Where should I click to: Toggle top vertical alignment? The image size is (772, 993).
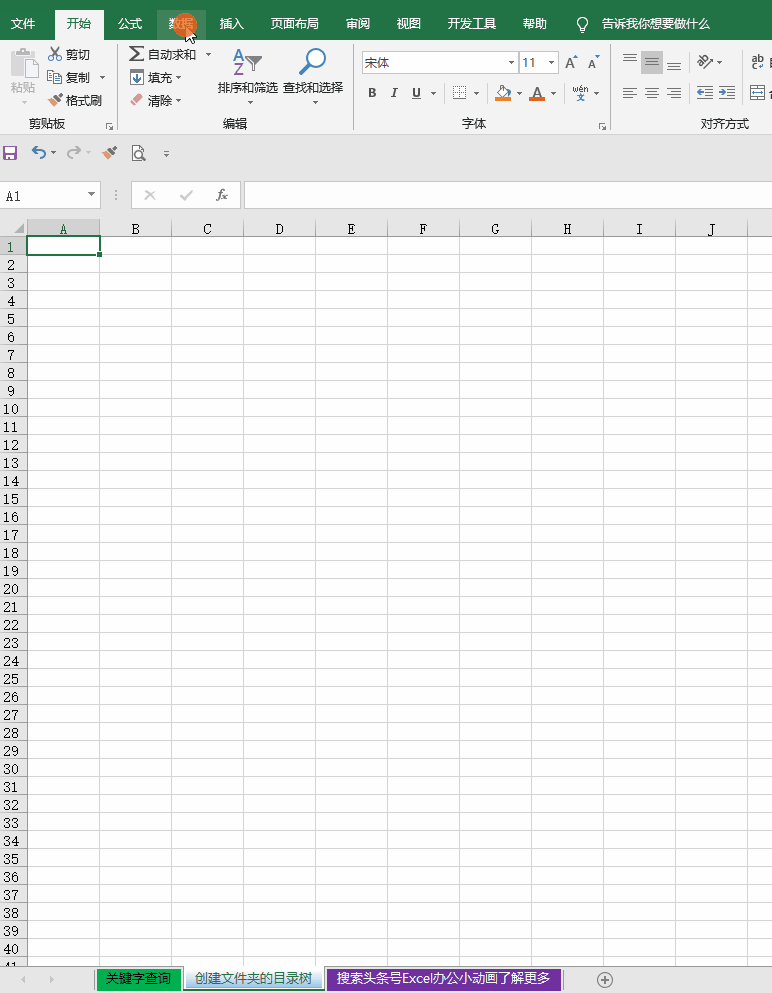pyautogui.click(x=630, y=61)
